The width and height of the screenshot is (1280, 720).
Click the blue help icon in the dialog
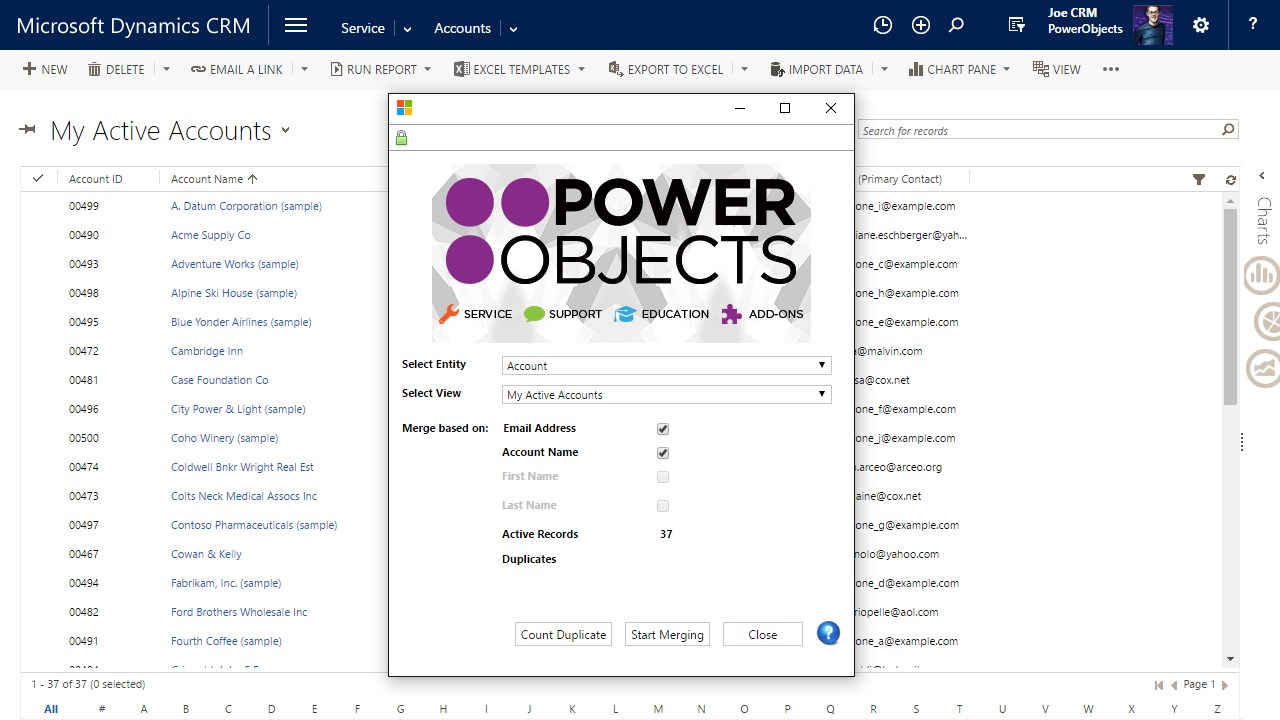(828, 633)
